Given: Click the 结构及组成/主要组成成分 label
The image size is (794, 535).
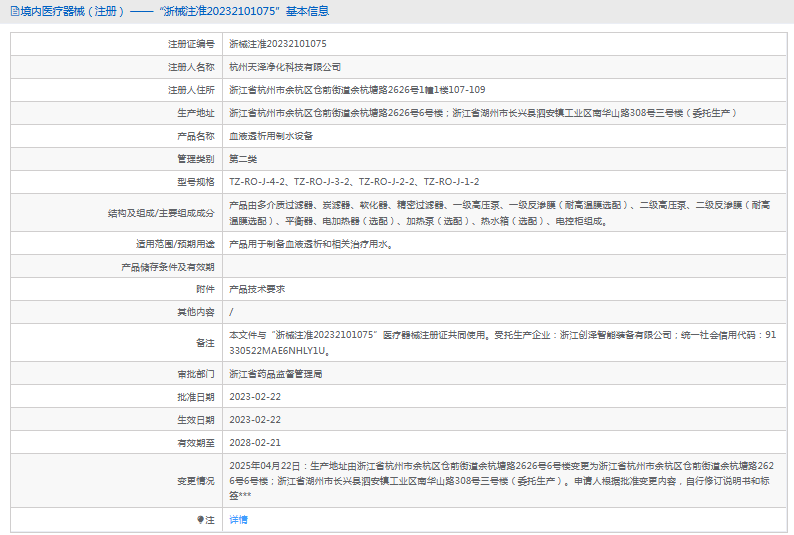Looking at the screenshot, I should [161, 213].
